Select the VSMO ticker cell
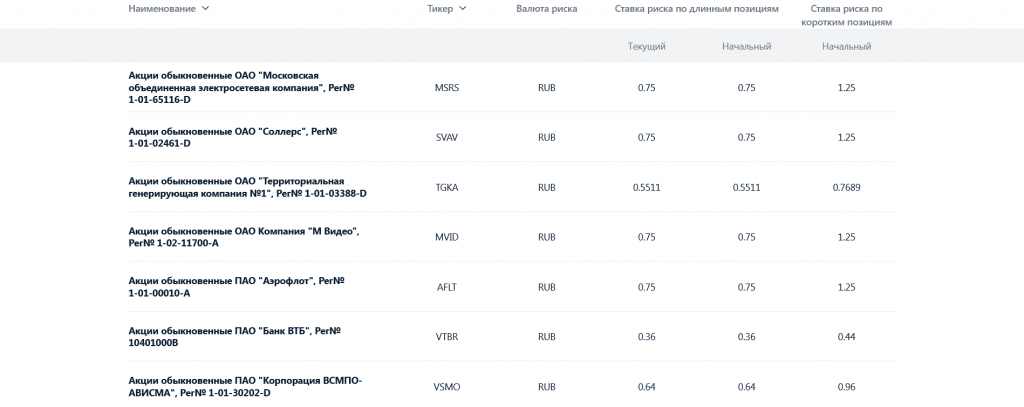This screenshot has width=1024, height=407. (447, 387)
